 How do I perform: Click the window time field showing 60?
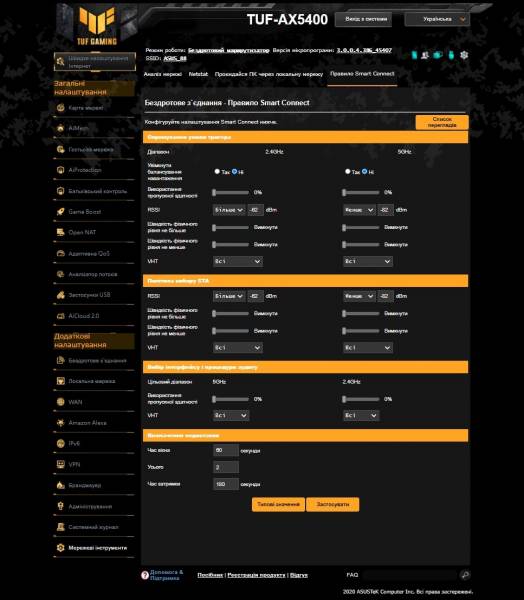226,450
